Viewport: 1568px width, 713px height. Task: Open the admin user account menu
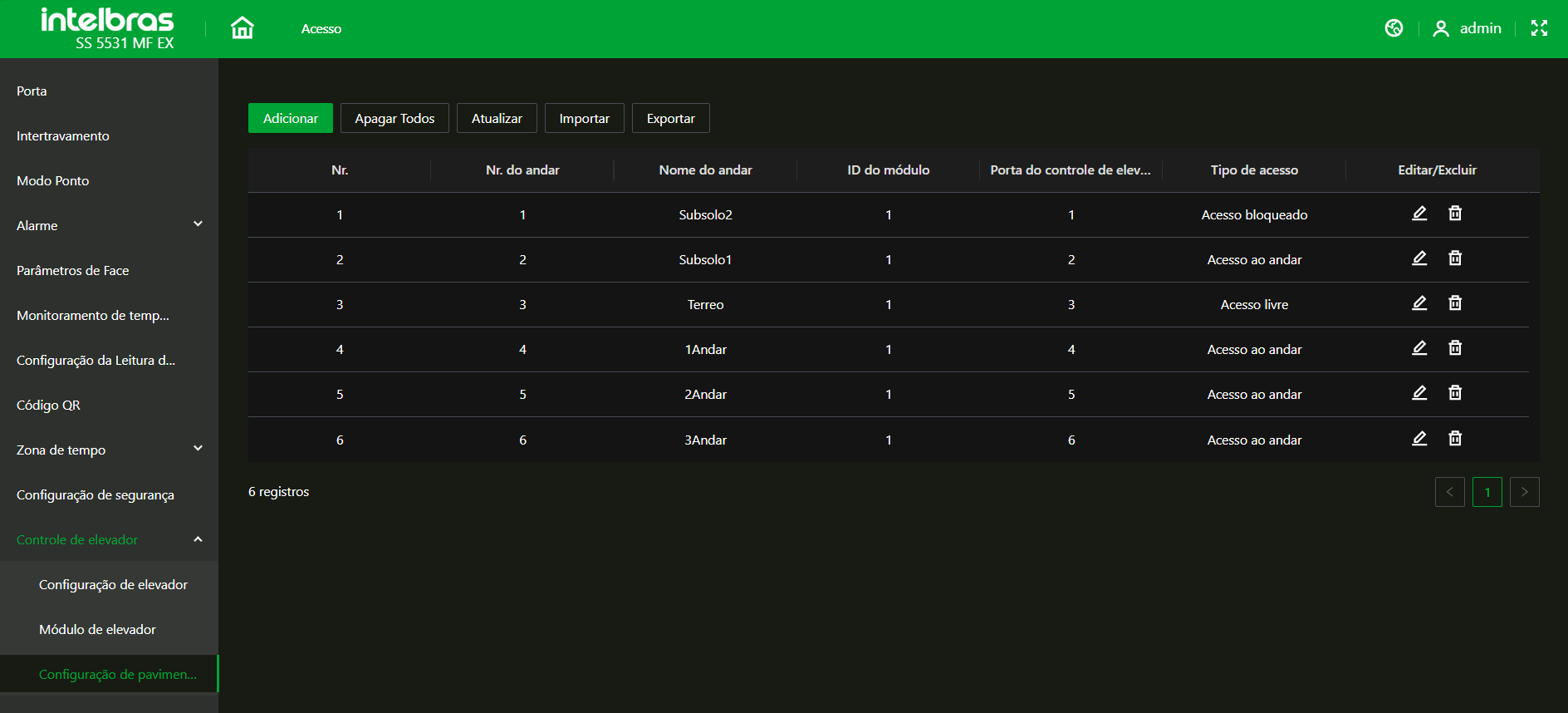click(1467, 28)
